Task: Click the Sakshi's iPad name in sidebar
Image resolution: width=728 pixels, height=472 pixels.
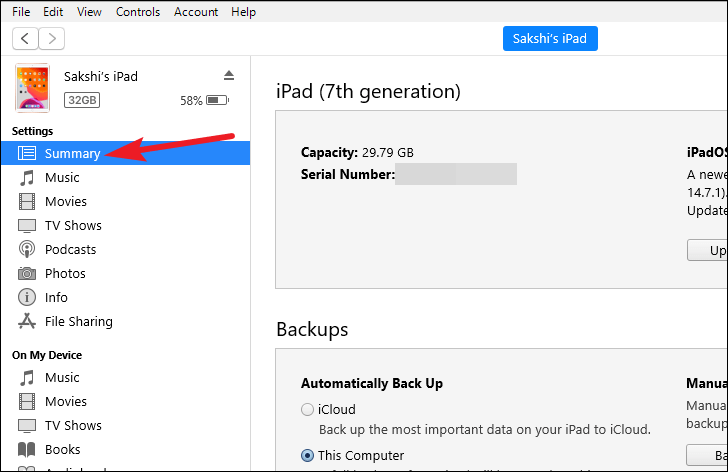Action: 101,76
